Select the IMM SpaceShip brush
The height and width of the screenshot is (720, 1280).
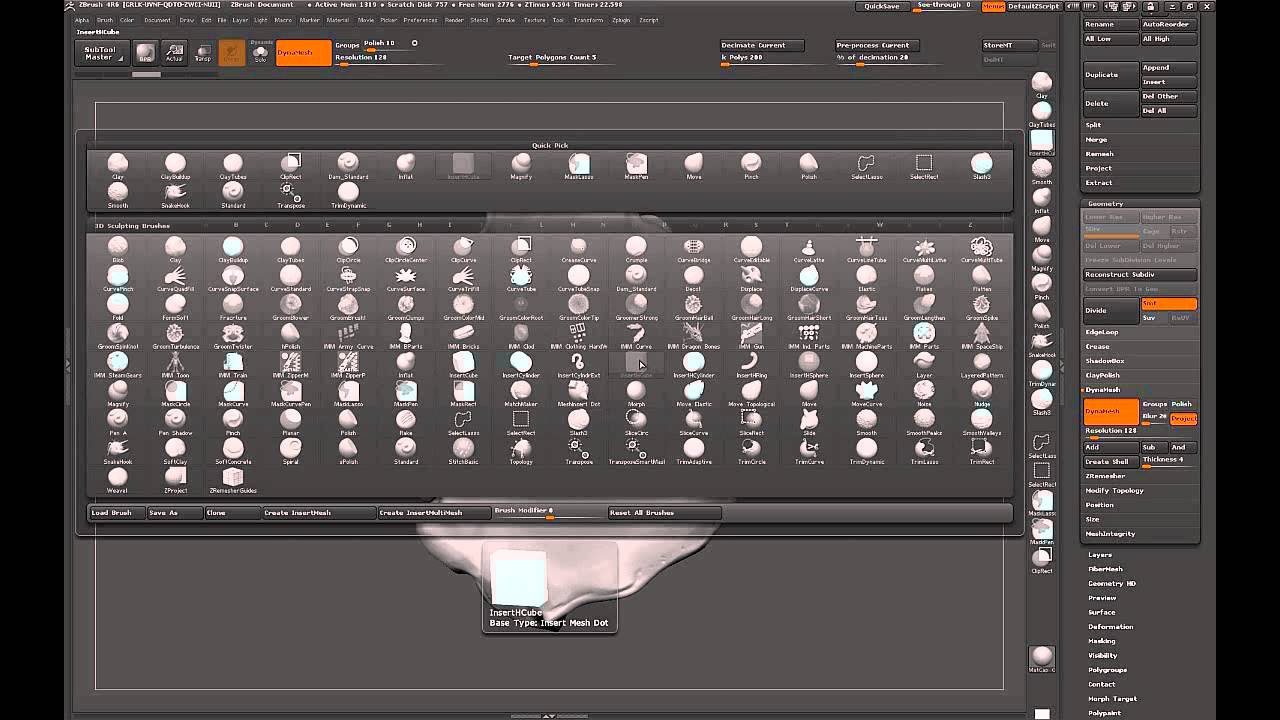tap(982, 336)
